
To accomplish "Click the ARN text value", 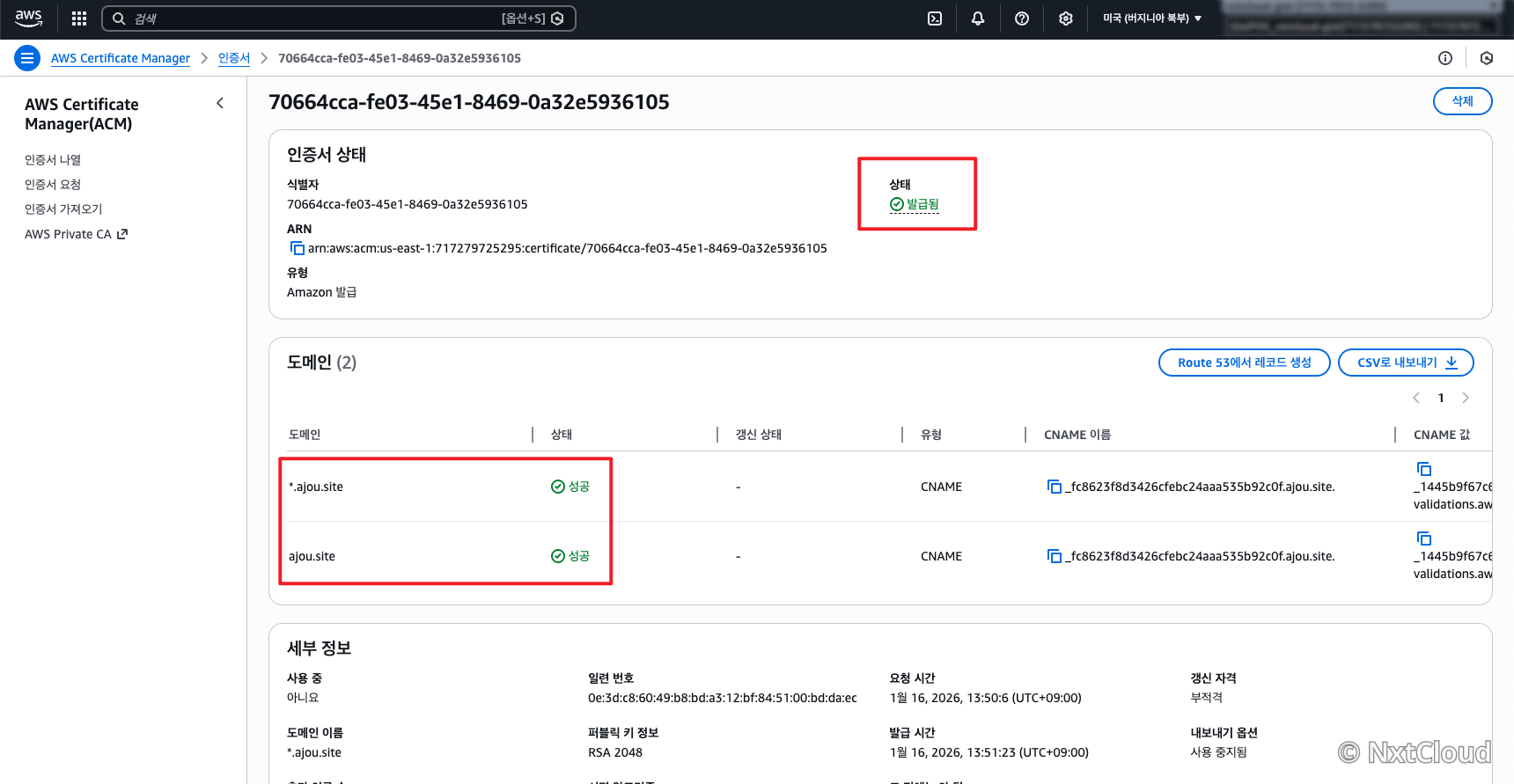I will click(568, 248).
